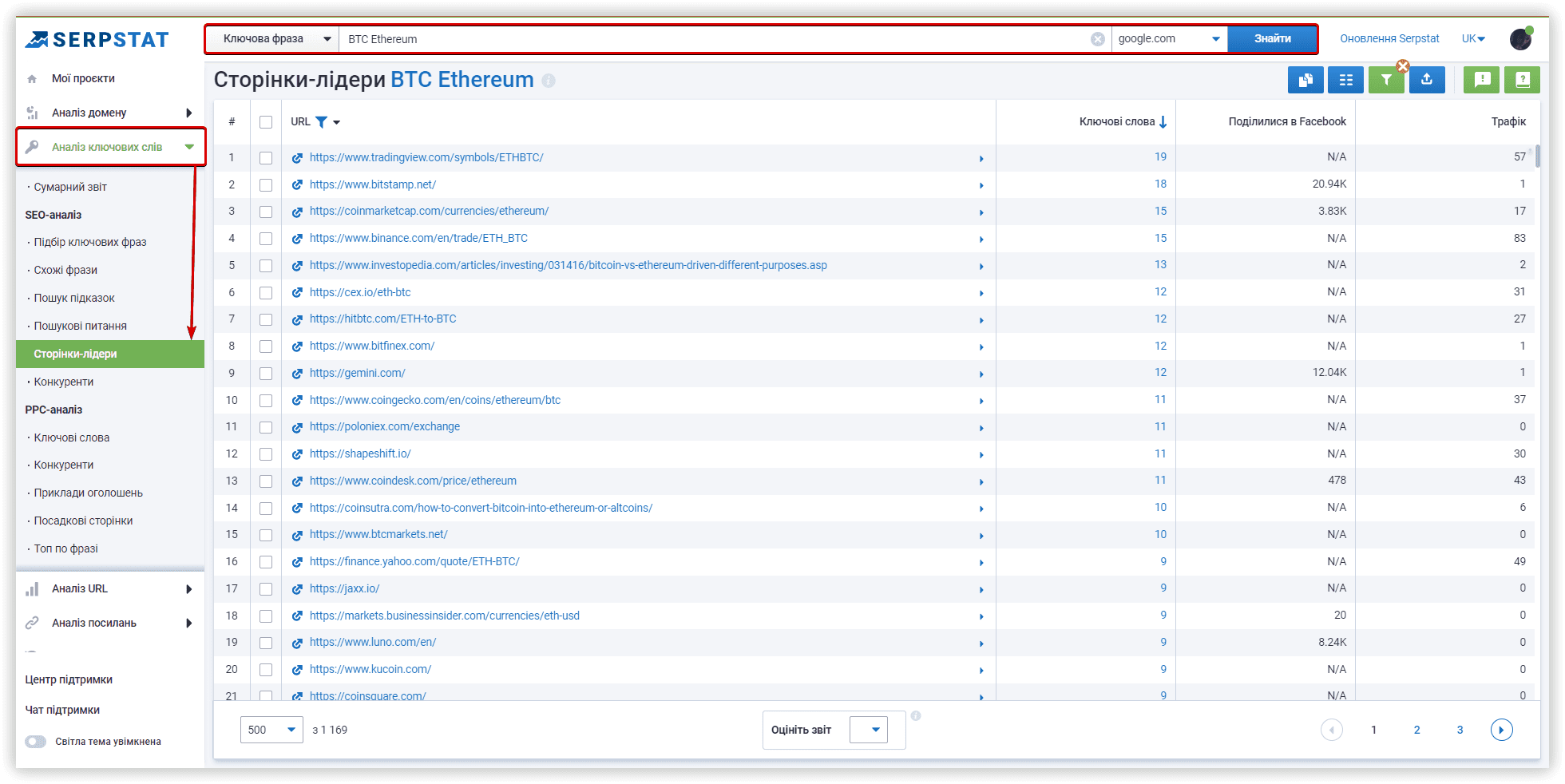Open the green feedback exclamation button
Image resolution: width=1565 pixels, height=784 pixels.
point(1482,80)
